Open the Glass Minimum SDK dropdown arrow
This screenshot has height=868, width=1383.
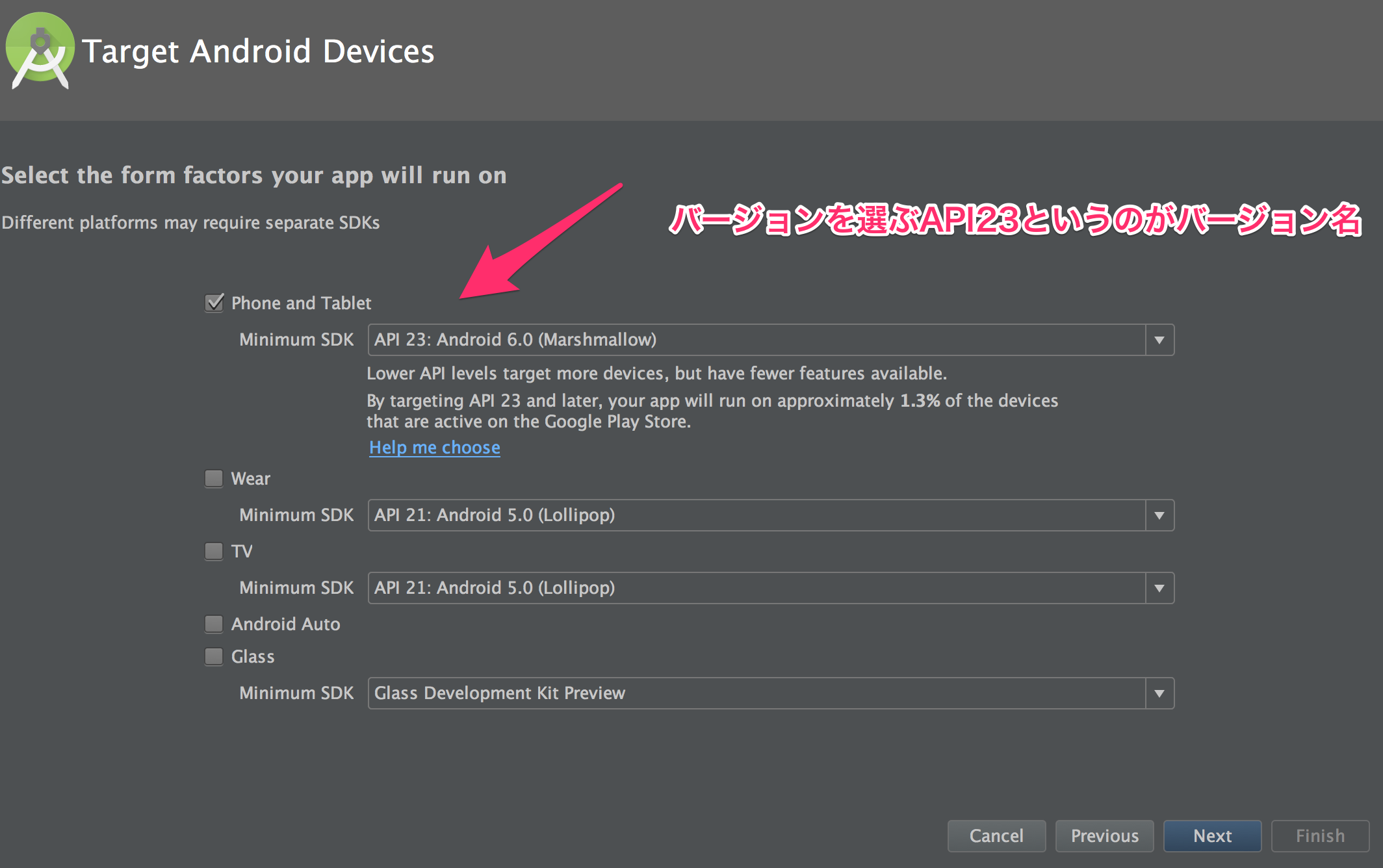(1159, 693)
